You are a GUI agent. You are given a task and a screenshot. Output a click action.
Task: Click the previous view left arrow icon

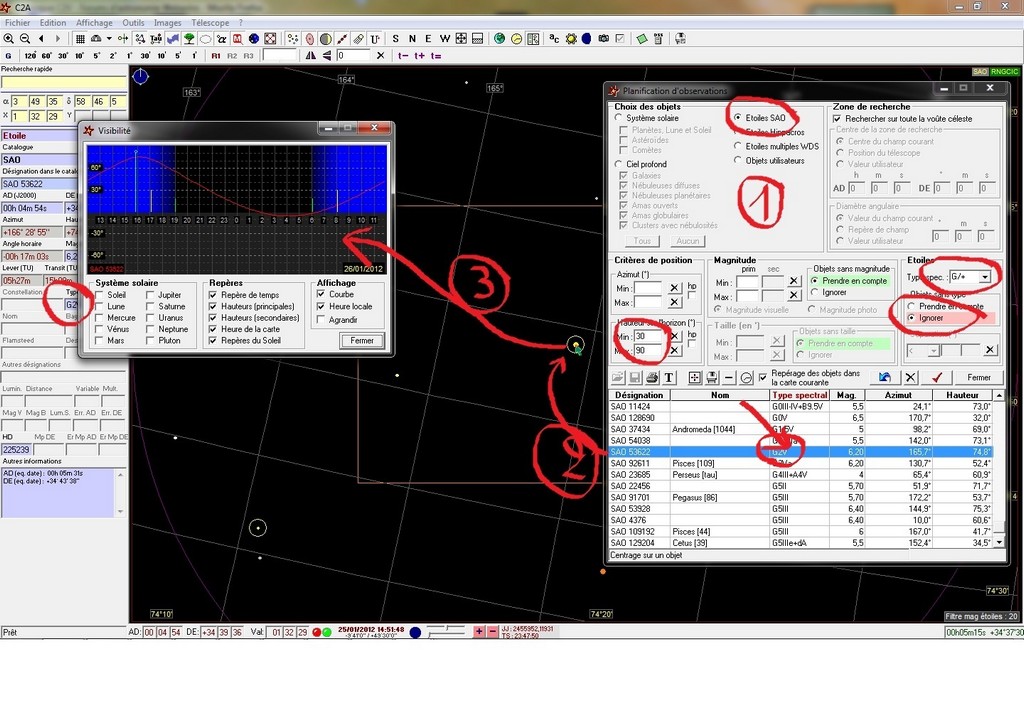[41, 39]
